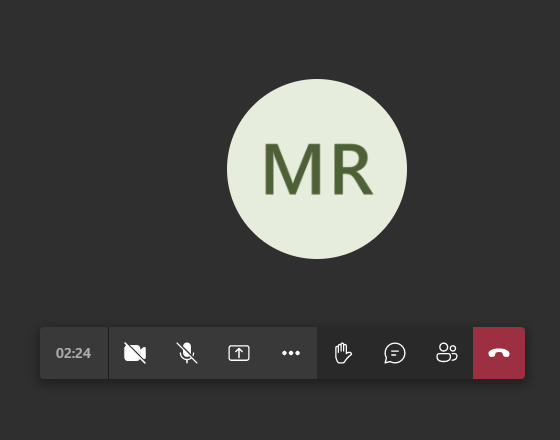Click the speech bubble conversation icon
The height and width of the screenshot is (440, 560).
click(x=395, y=353)
